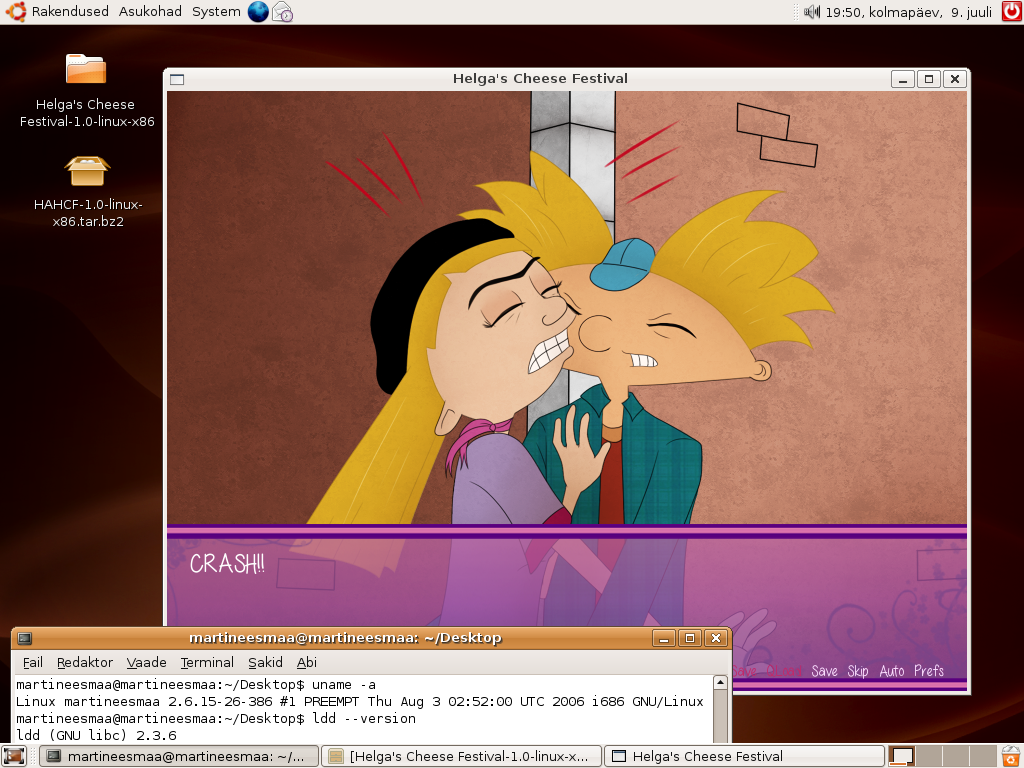Open the Asukohad menu
The image size is (1024, 768).
[x=150, y=12]
